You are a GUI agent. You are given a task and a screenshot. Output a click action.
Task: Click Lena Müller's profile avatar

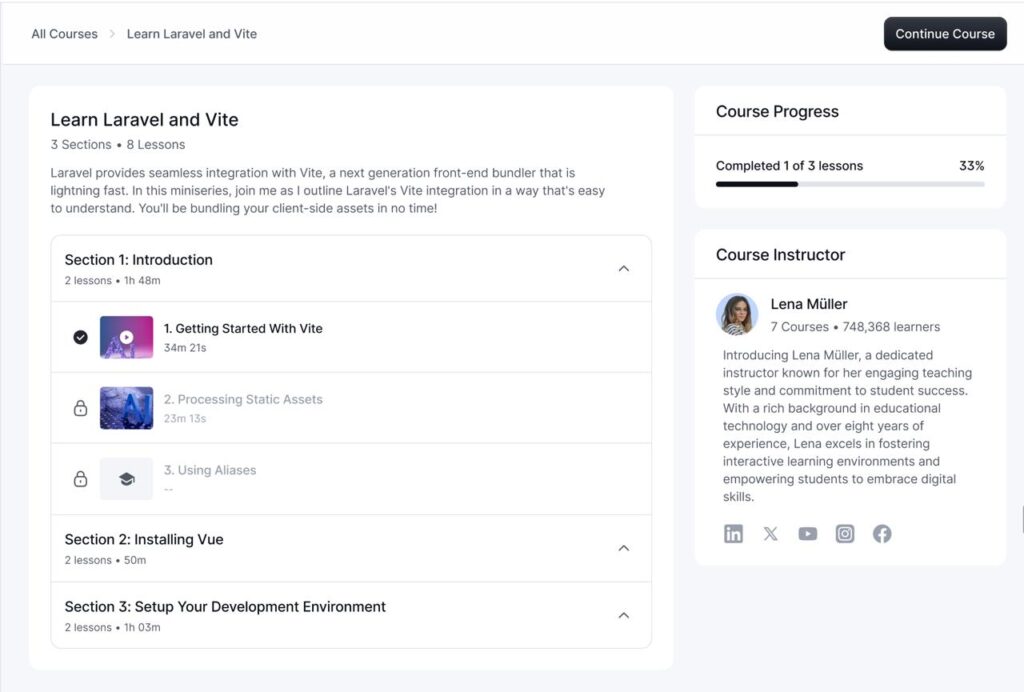737,314
